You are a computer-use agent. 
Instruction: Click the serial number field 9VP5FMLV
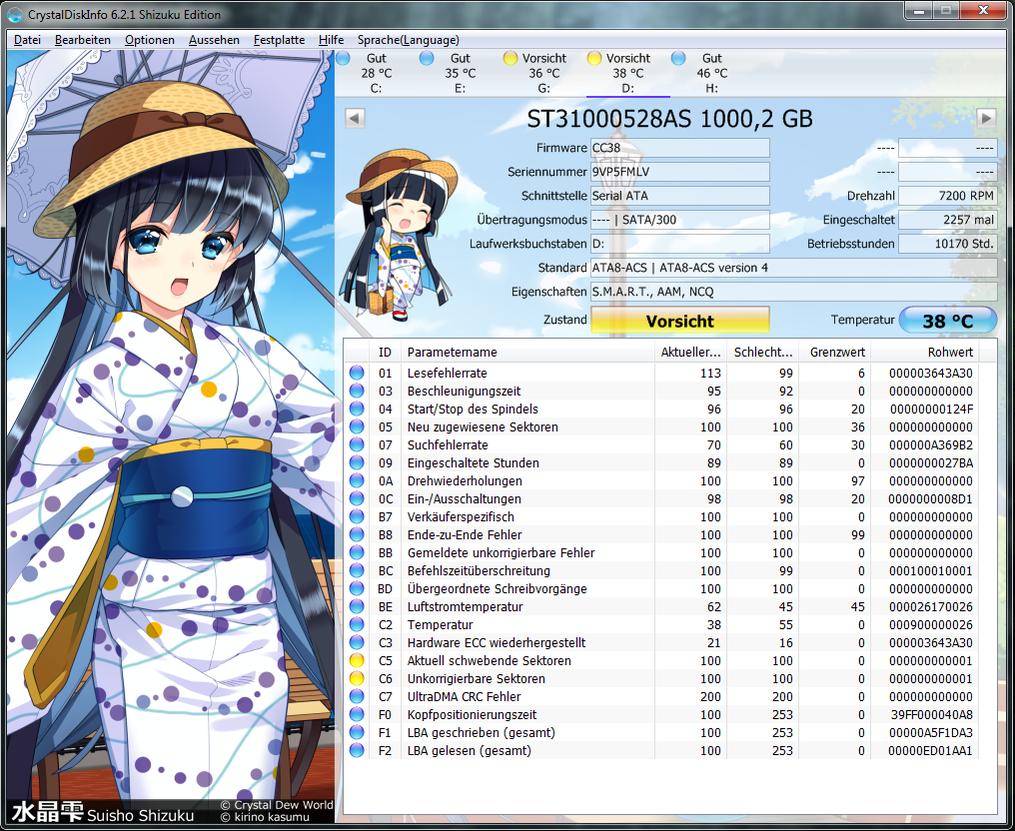click(680, 172)
